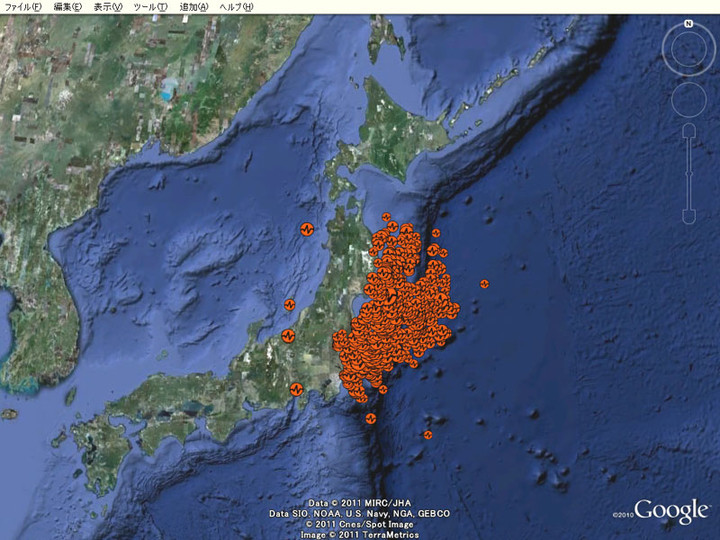Select the earthquake marker in central Honshu near Nagoya
This screenshot has height=540, width=720.
tap(297, 390)
